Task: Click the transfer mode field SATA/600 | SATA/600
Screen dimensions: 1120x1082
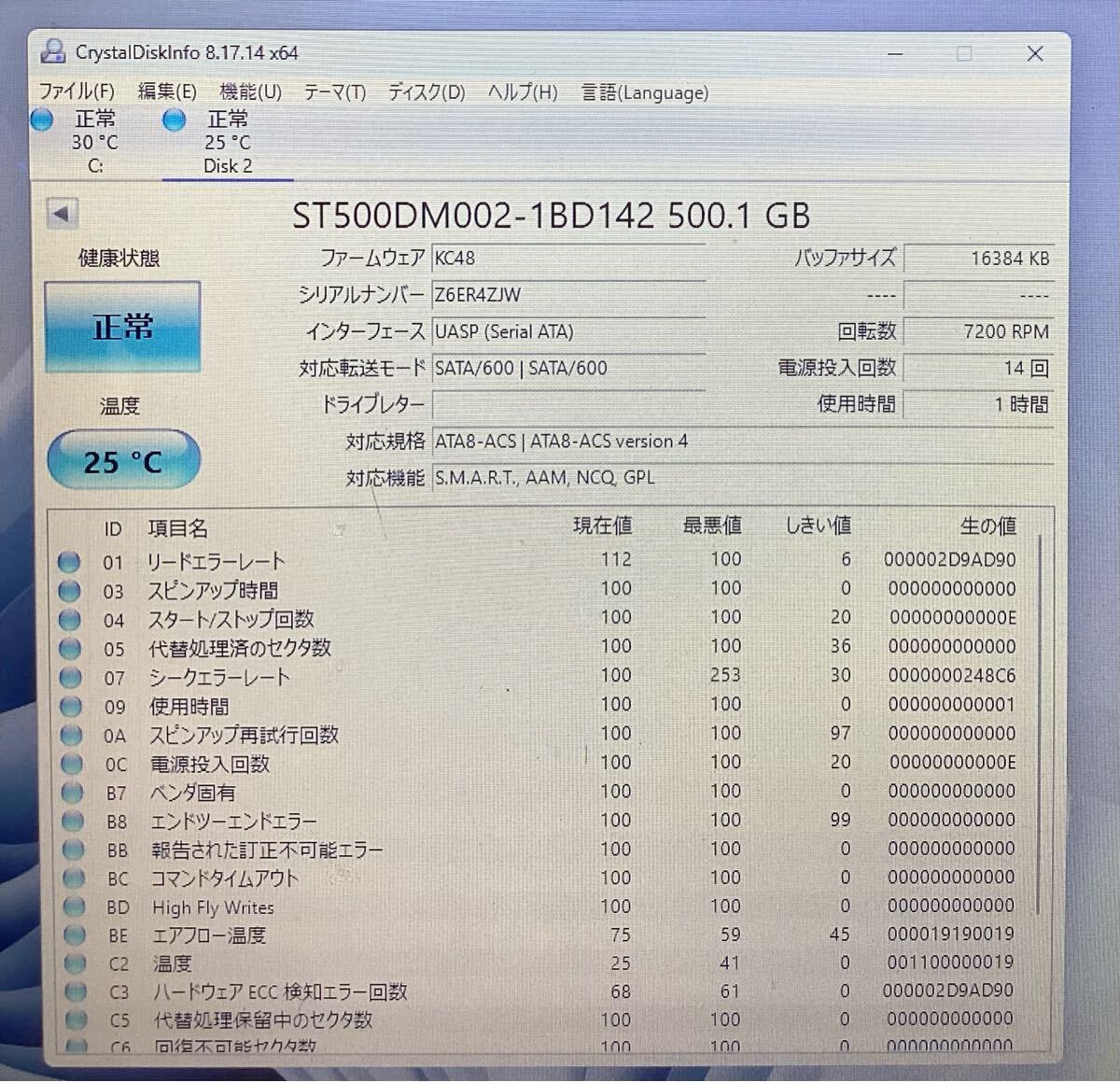Action: point(569,368)
